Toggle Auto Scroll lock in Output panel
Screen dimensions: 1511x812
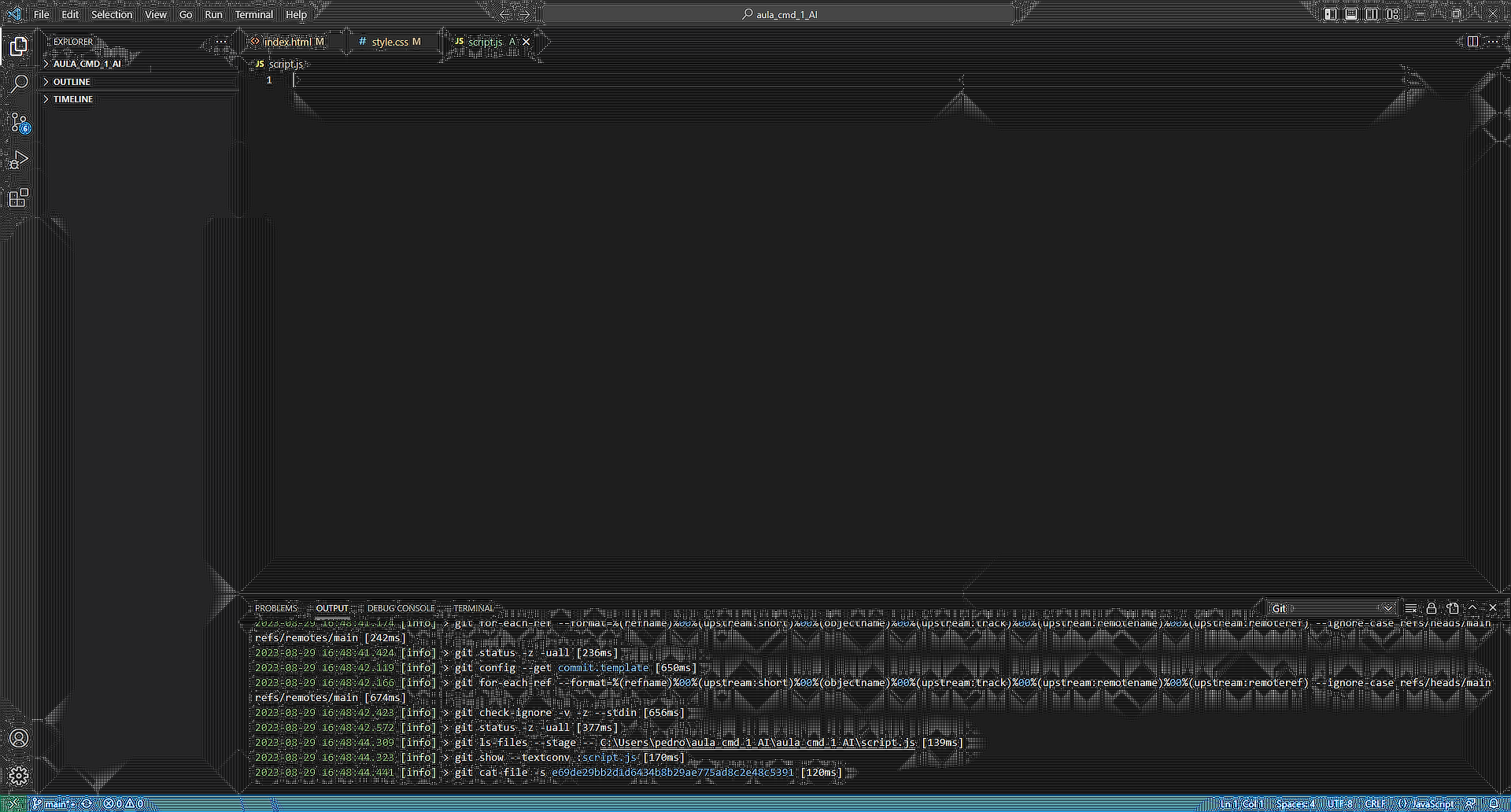point(1432,607)
